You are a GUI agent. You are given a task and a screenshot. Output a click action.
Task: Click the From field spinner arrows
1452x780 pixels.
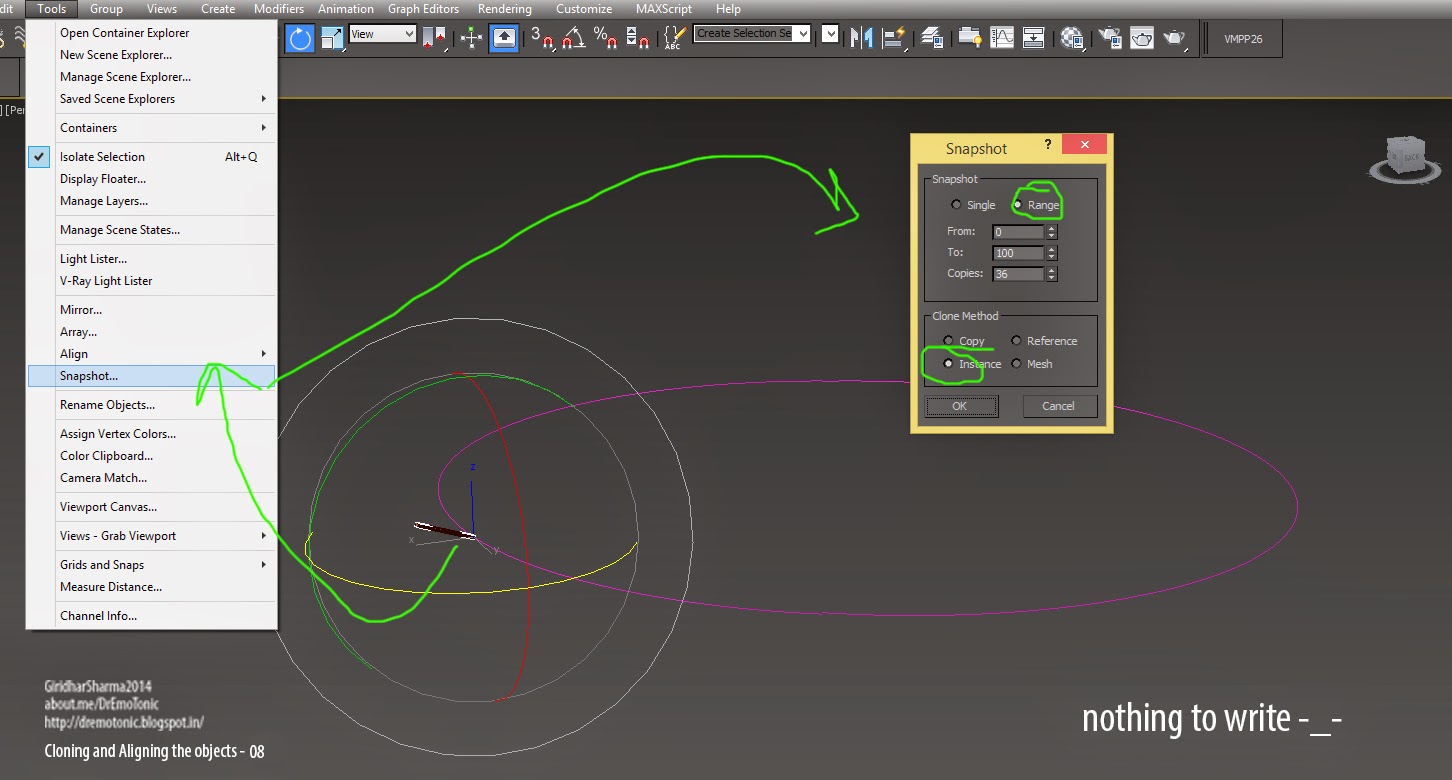(x=1052, y=232)
